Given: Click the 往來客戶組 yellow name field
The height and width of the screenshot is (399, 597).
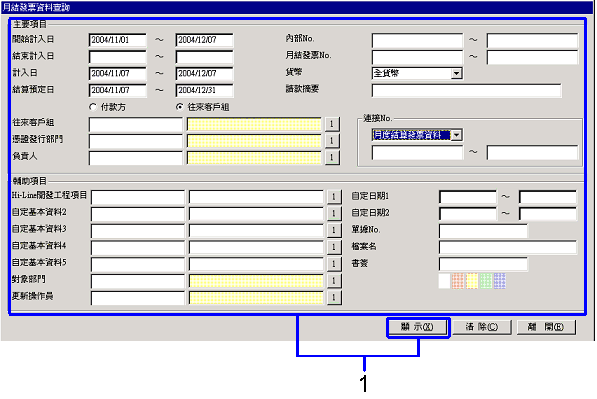Looking at the screenshot, I should point(254,124).
